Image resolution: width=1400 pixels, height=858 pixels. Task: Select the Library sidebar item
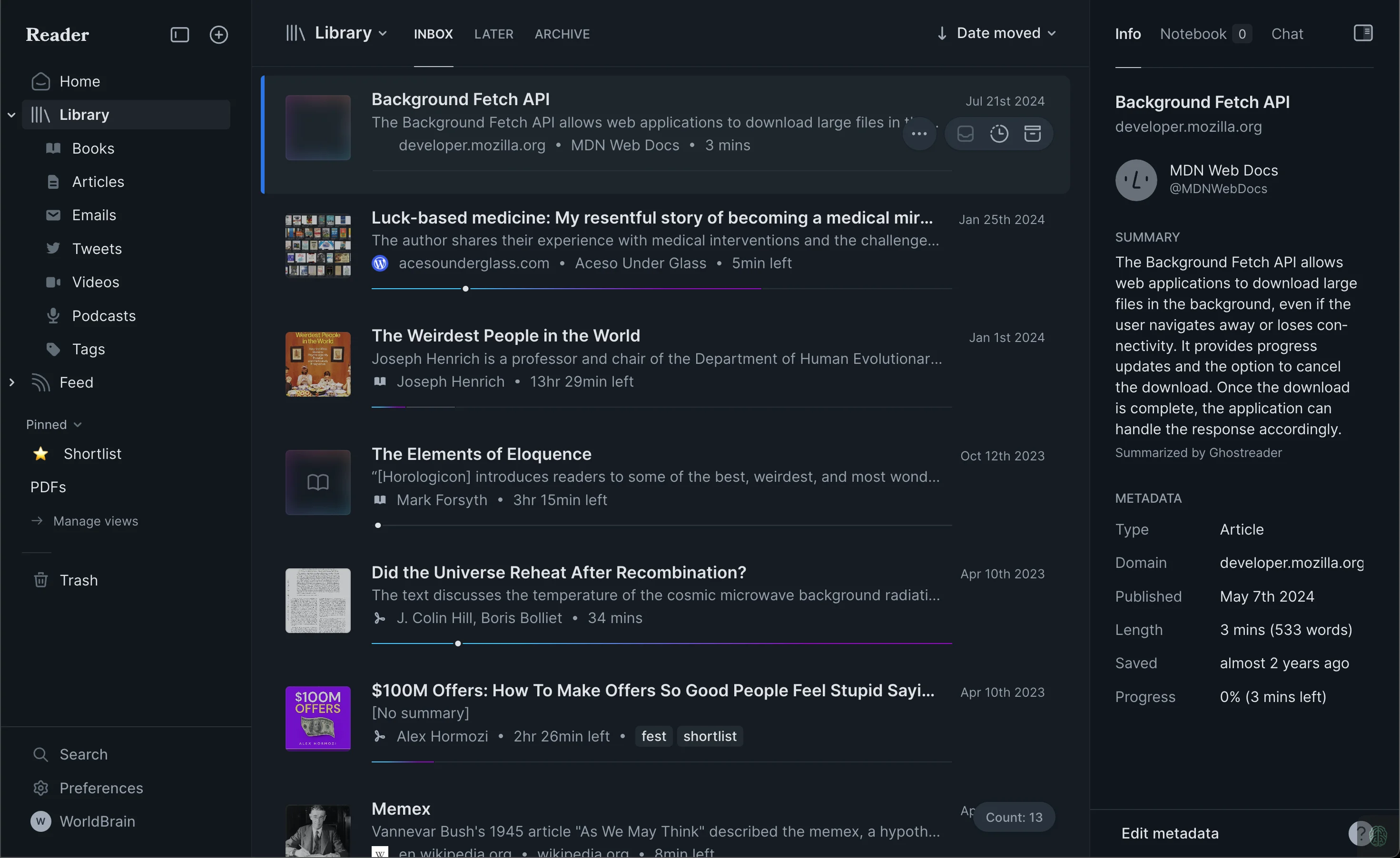point(126,115)
